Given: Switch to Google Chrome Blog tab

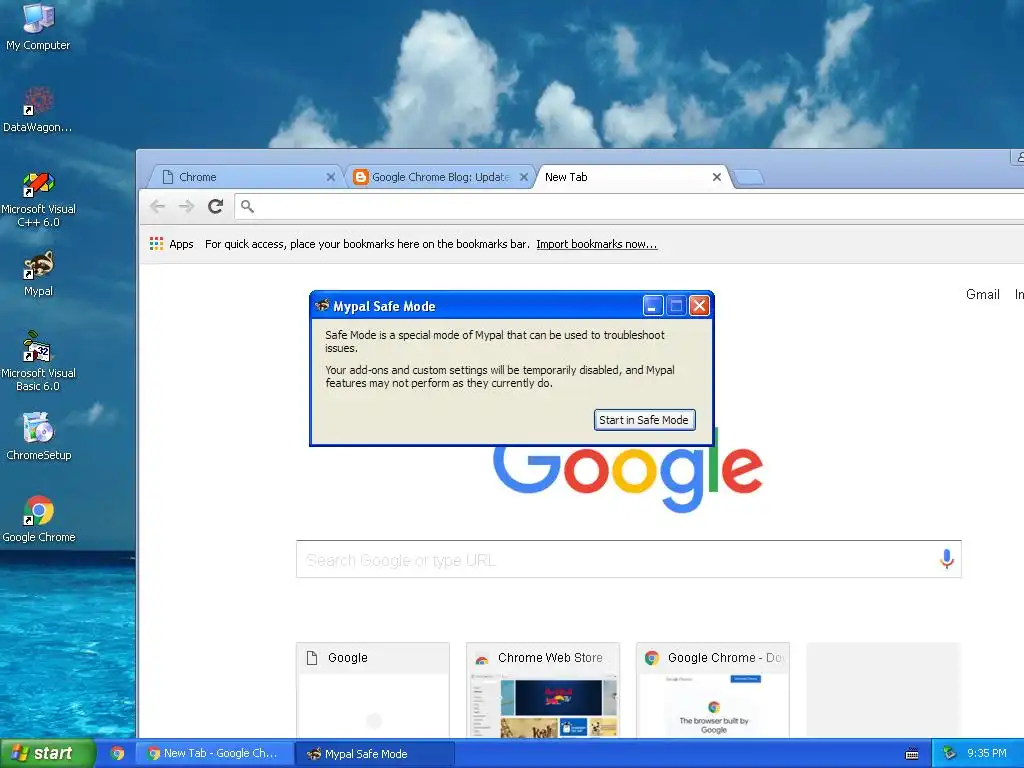Looking at the screenshot, I should coord(440,177).
